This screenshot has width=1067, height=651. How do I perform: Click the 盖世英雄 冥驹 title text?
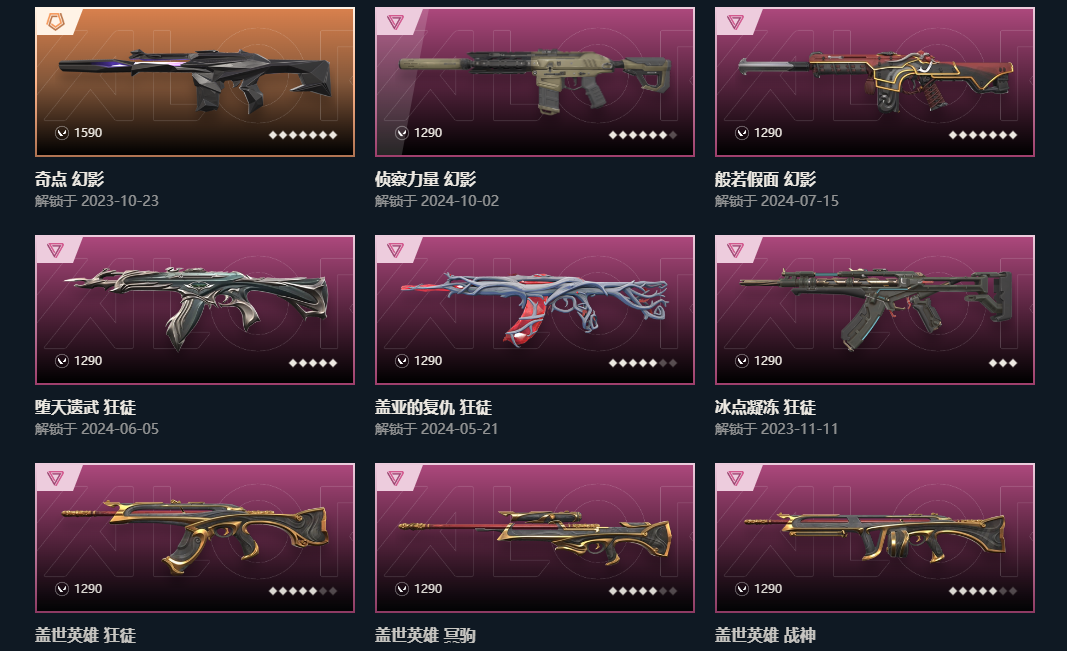(x=425, y=635)
